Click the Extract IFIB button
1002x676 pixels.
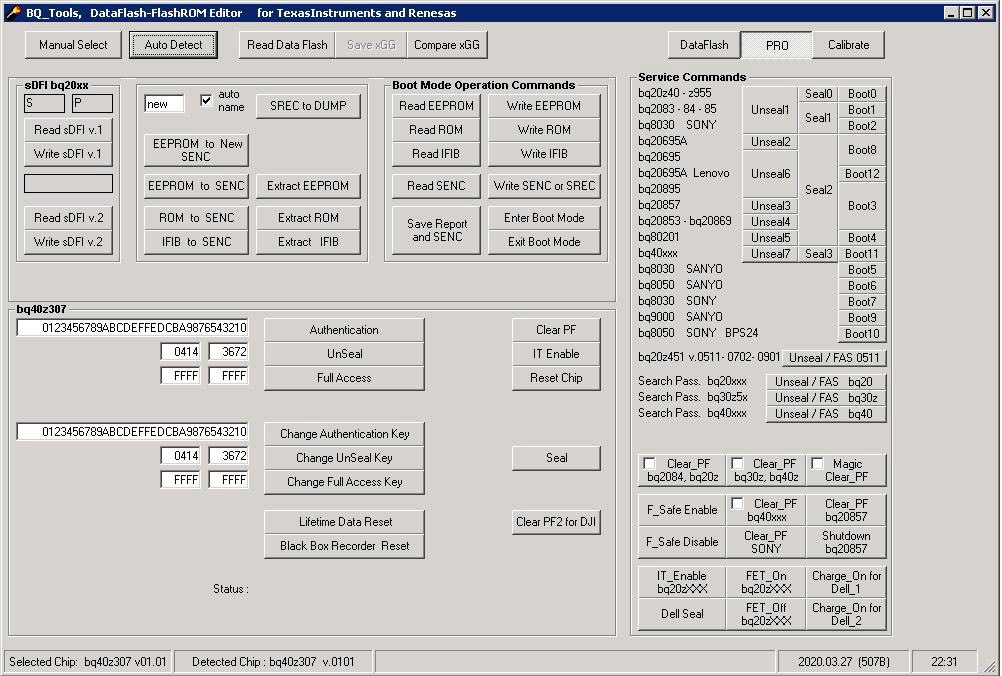(308, 242)
